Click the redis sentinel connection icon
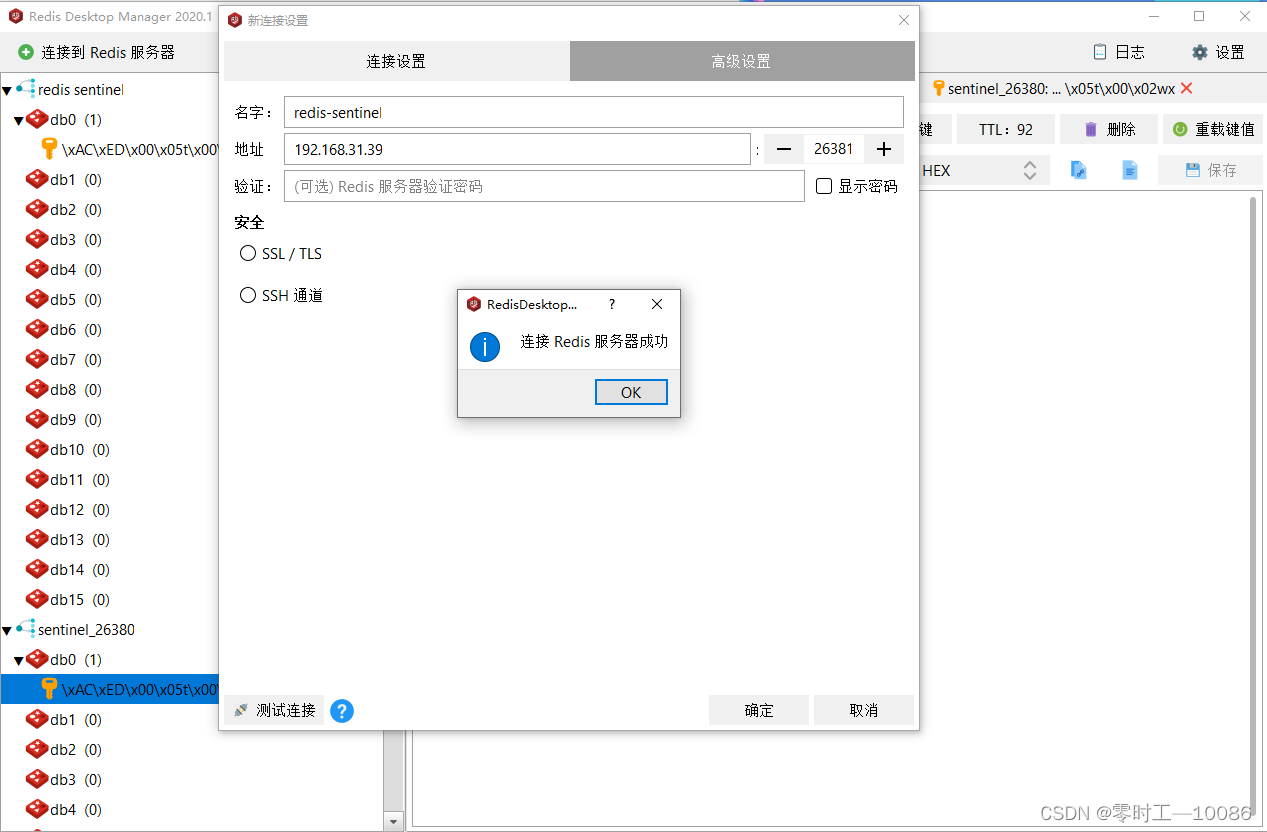Viewport: 1267px width, 832px height. pyautogui.click(x=26, y=89)
